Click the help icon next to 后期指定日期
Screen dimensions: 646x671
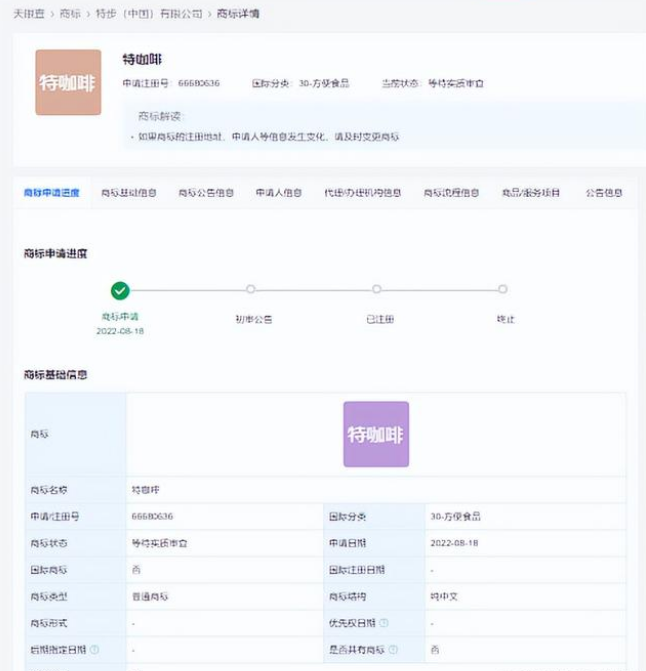[95, 650]
